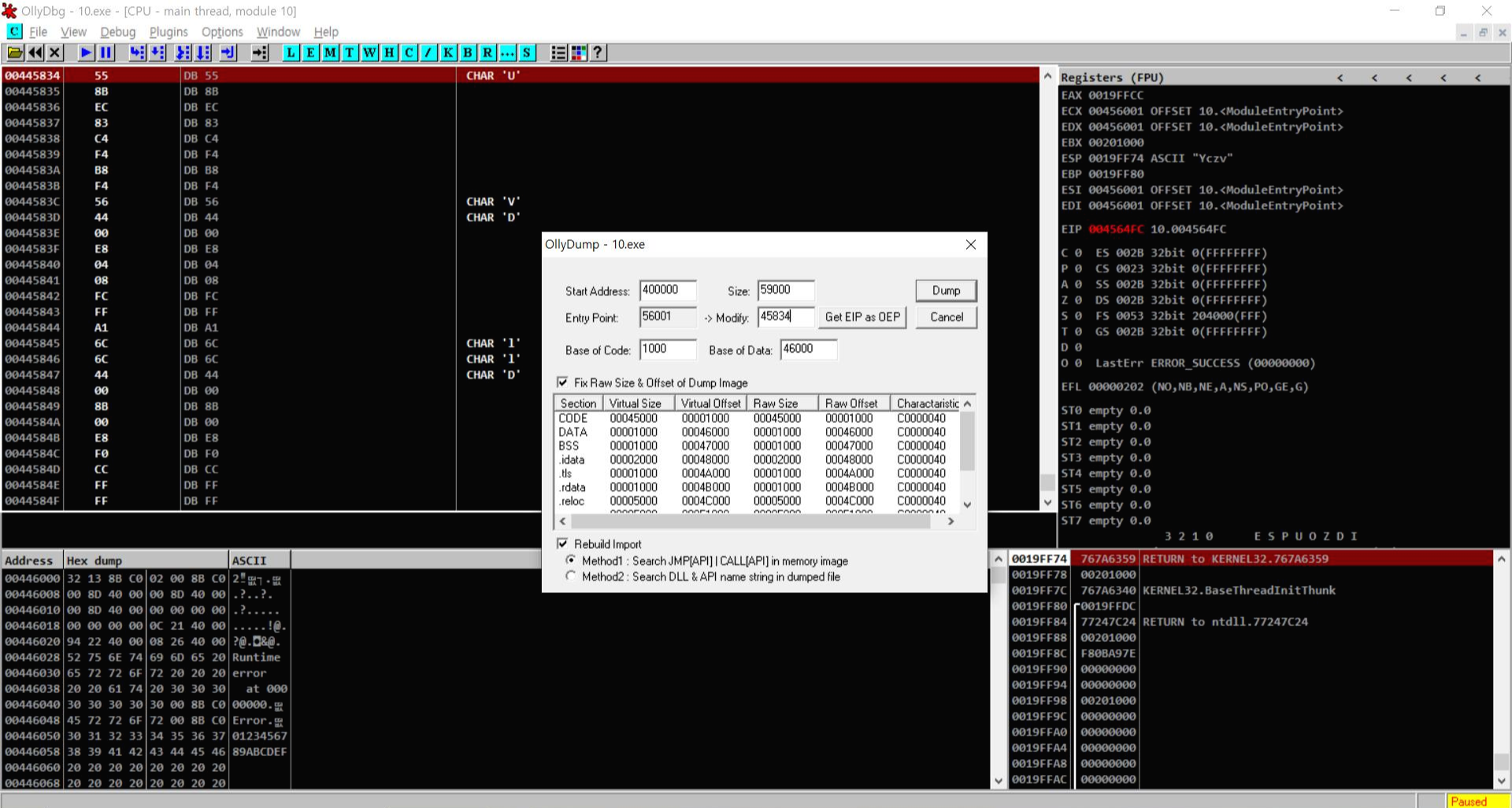
Task: Click section list scroll down arrow
Action: pos(968,505)
